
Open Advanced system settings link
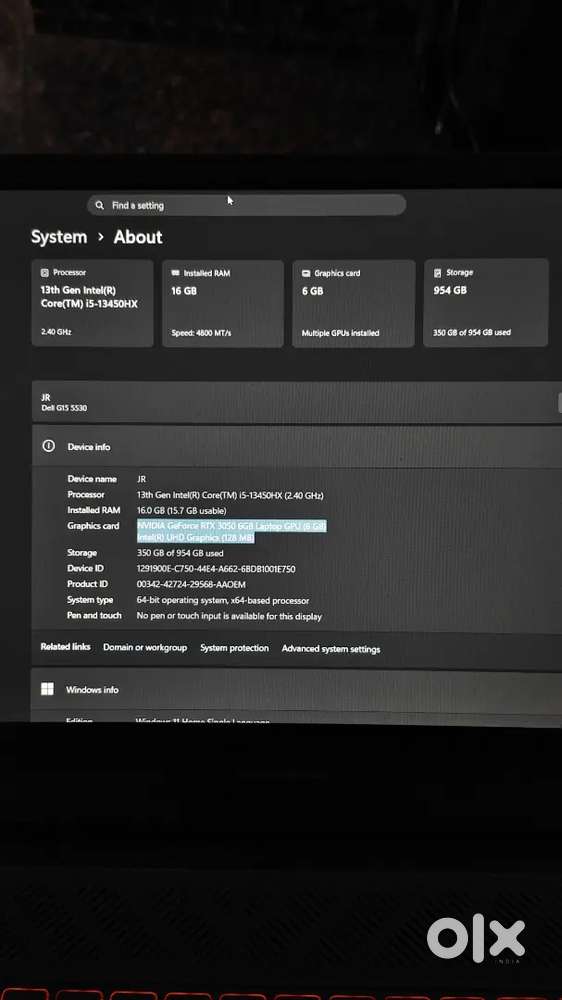331,649
